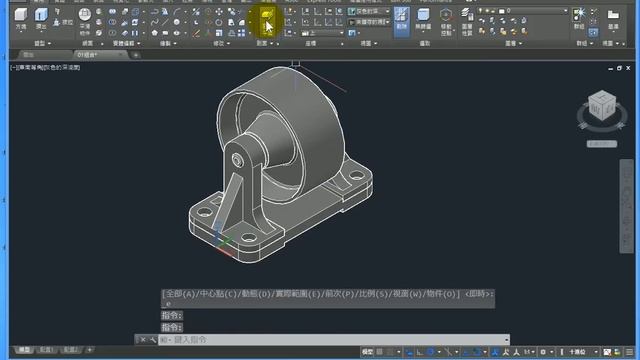Open command line history dropdown arrow

coord(506,340)
